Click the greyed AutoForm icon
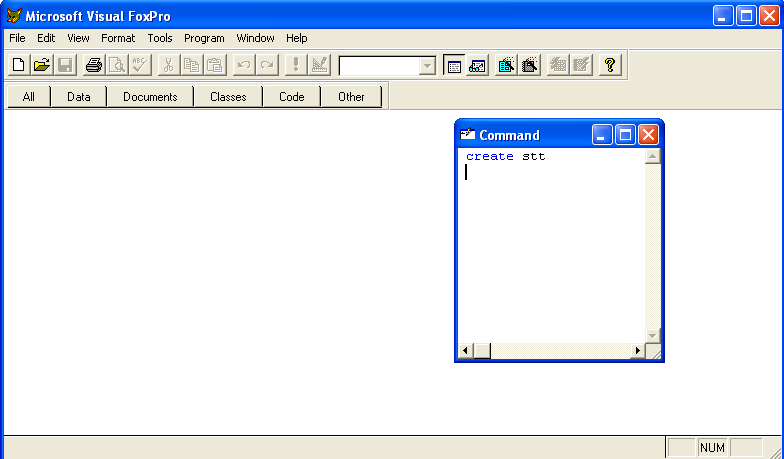This screenshot has width=784, height=459. (558, 65)
